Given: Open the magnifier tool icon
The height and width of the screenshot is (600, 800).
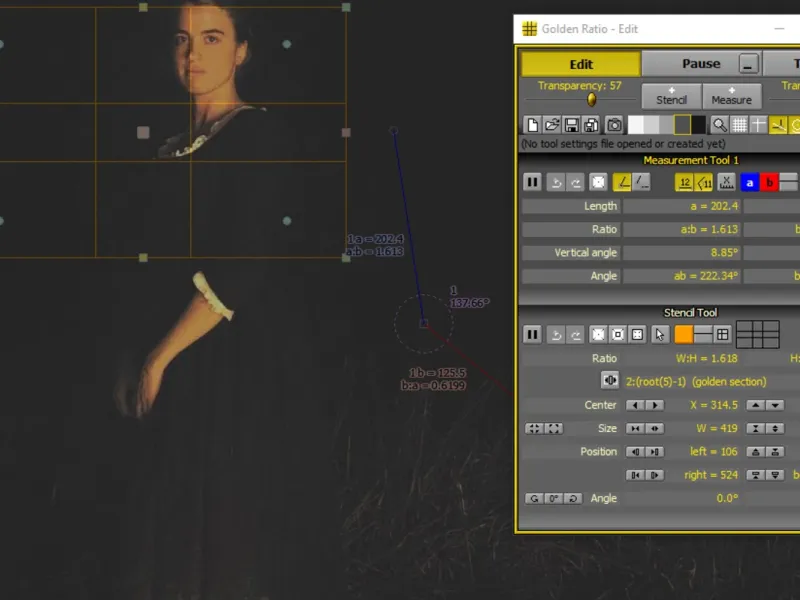Looking at the screenshot, I should (x=719, y=125).
